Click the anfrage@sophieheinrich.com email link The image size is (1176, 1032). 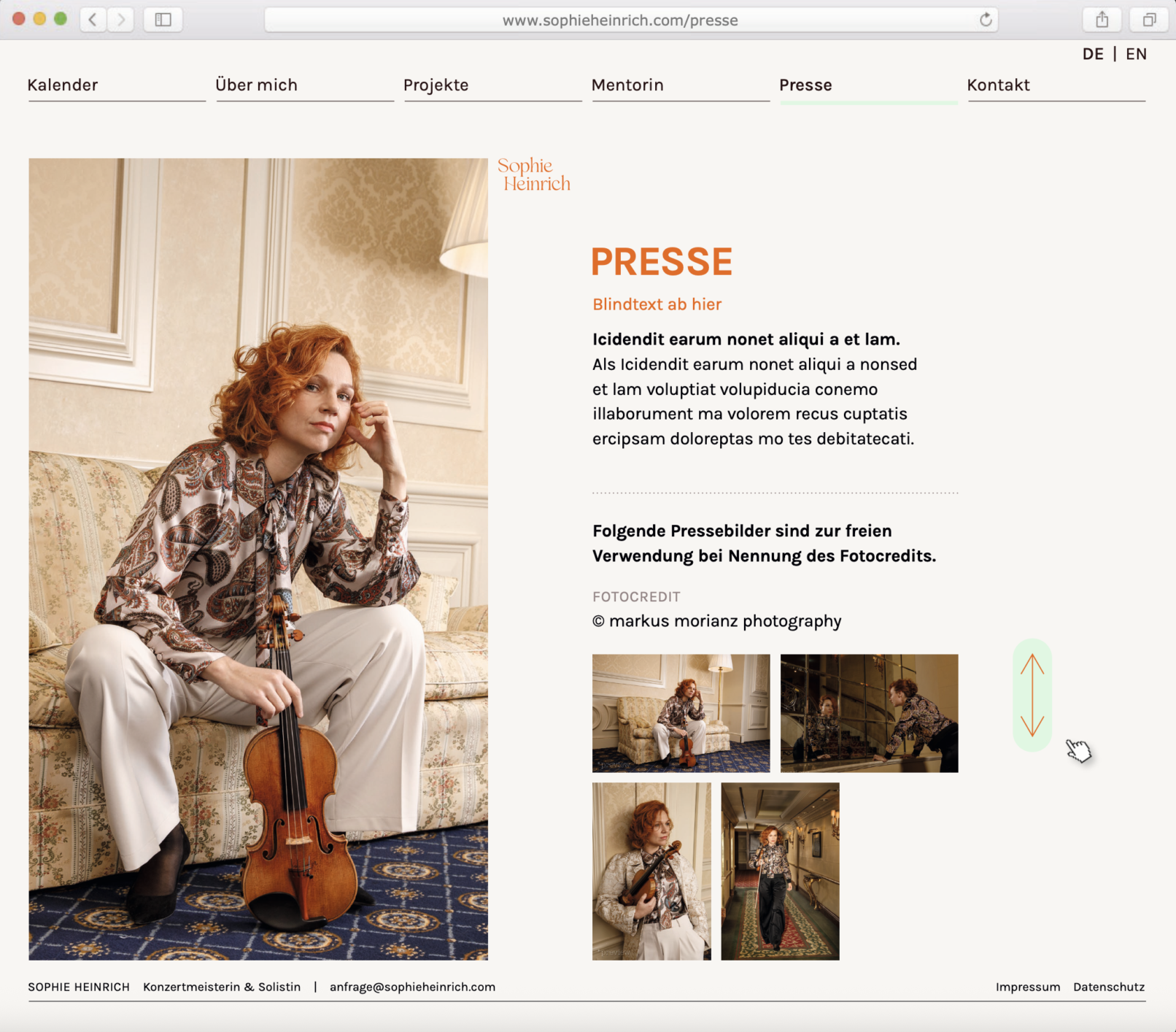point(412,987)
